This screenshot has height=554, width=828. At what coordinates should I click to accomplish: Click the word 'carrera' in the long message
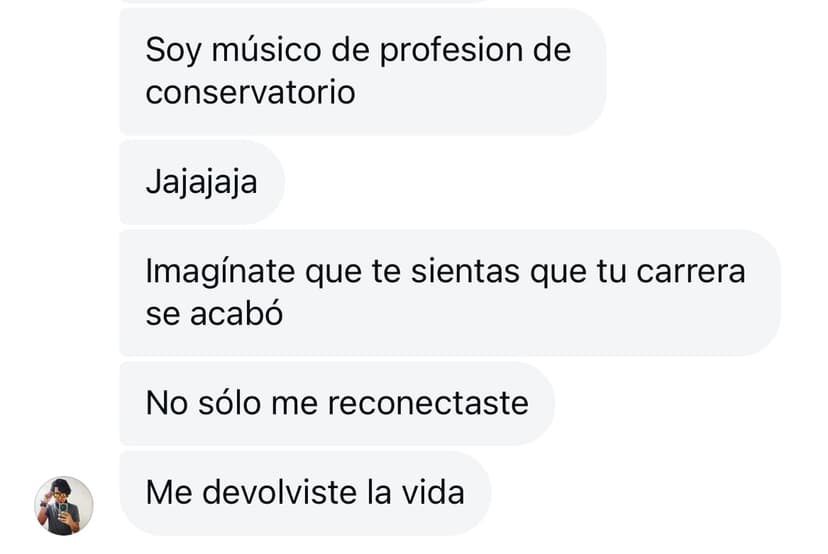pos(691,273)
